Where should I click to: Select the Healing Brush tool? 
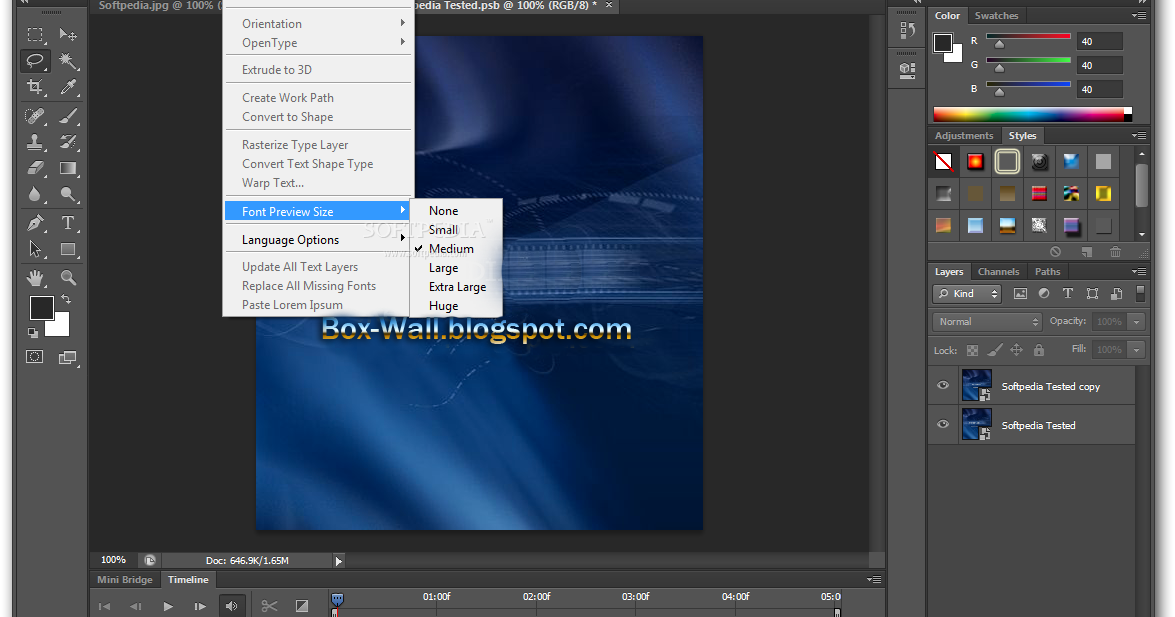(x=34, y=115)
